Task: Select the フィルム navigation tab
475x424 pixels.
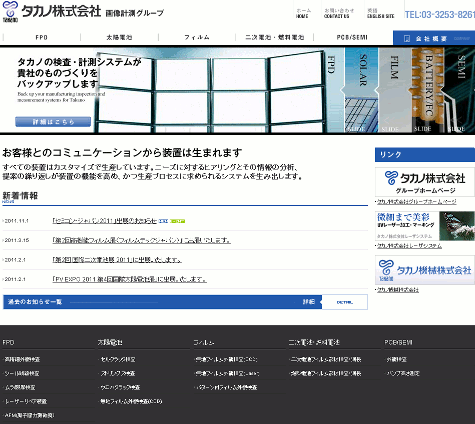Action: click(197, 37)
